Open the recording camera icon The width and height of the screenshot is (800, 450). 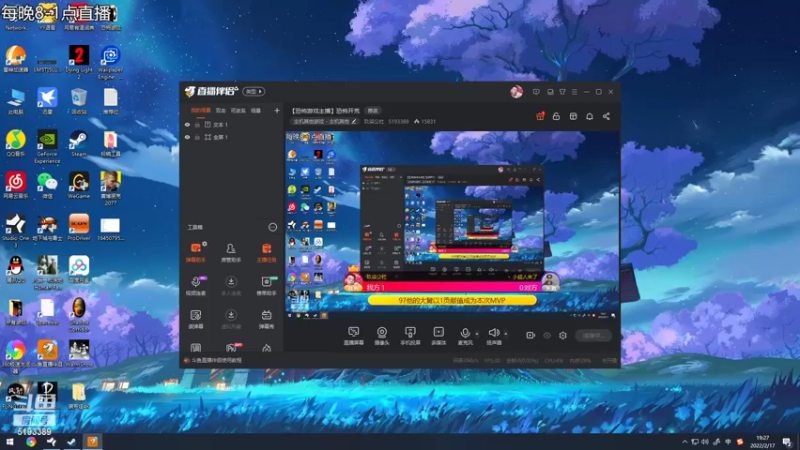click(x=531, y=335)
